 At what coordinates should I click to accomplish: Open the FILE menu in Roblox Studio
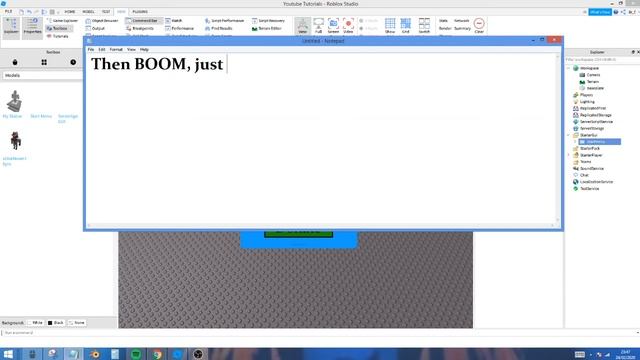[8, 11]
